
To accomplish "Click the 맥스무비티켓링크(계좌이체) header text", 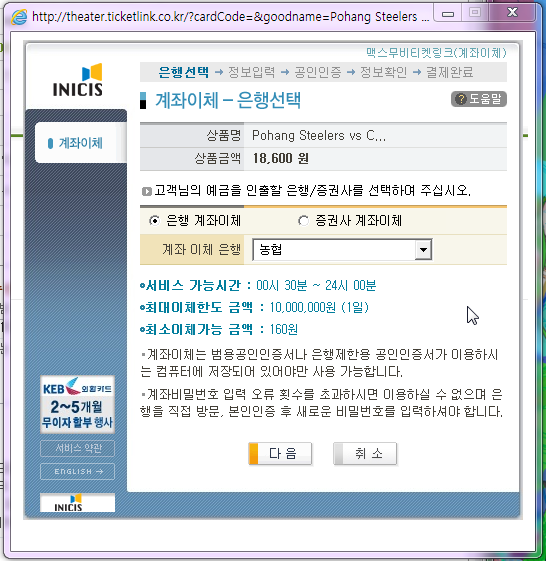I will pos(436,53).
